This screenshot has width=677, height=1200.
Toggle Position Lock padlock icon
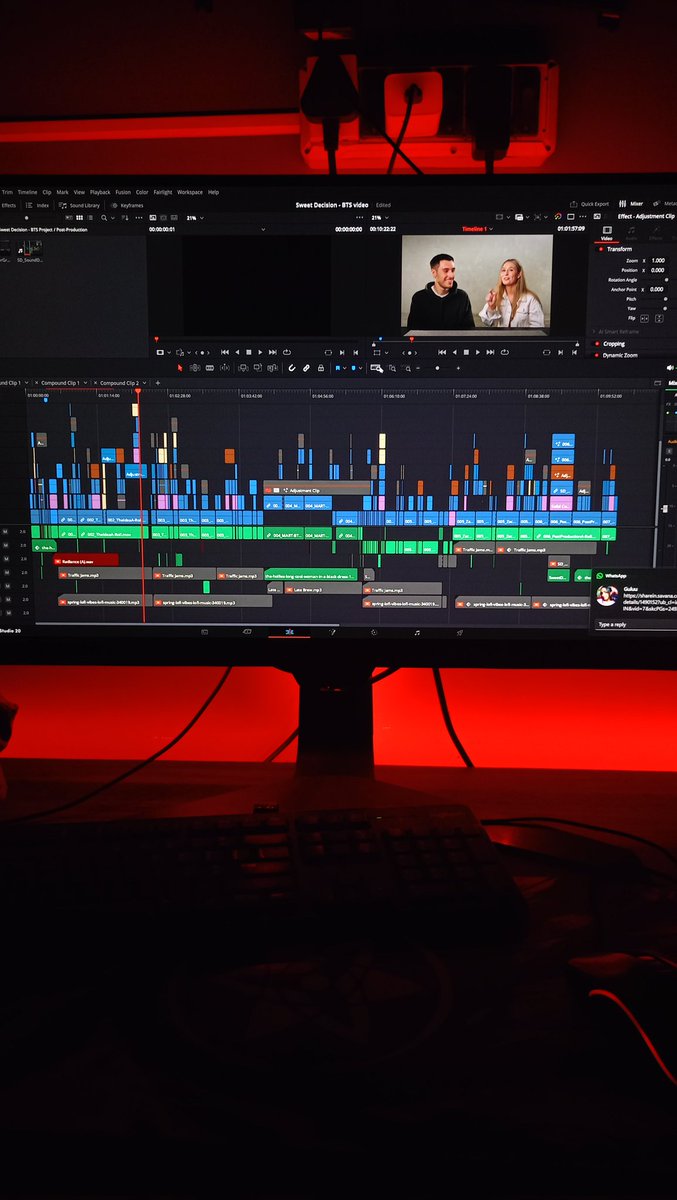(x=321, y=368)
